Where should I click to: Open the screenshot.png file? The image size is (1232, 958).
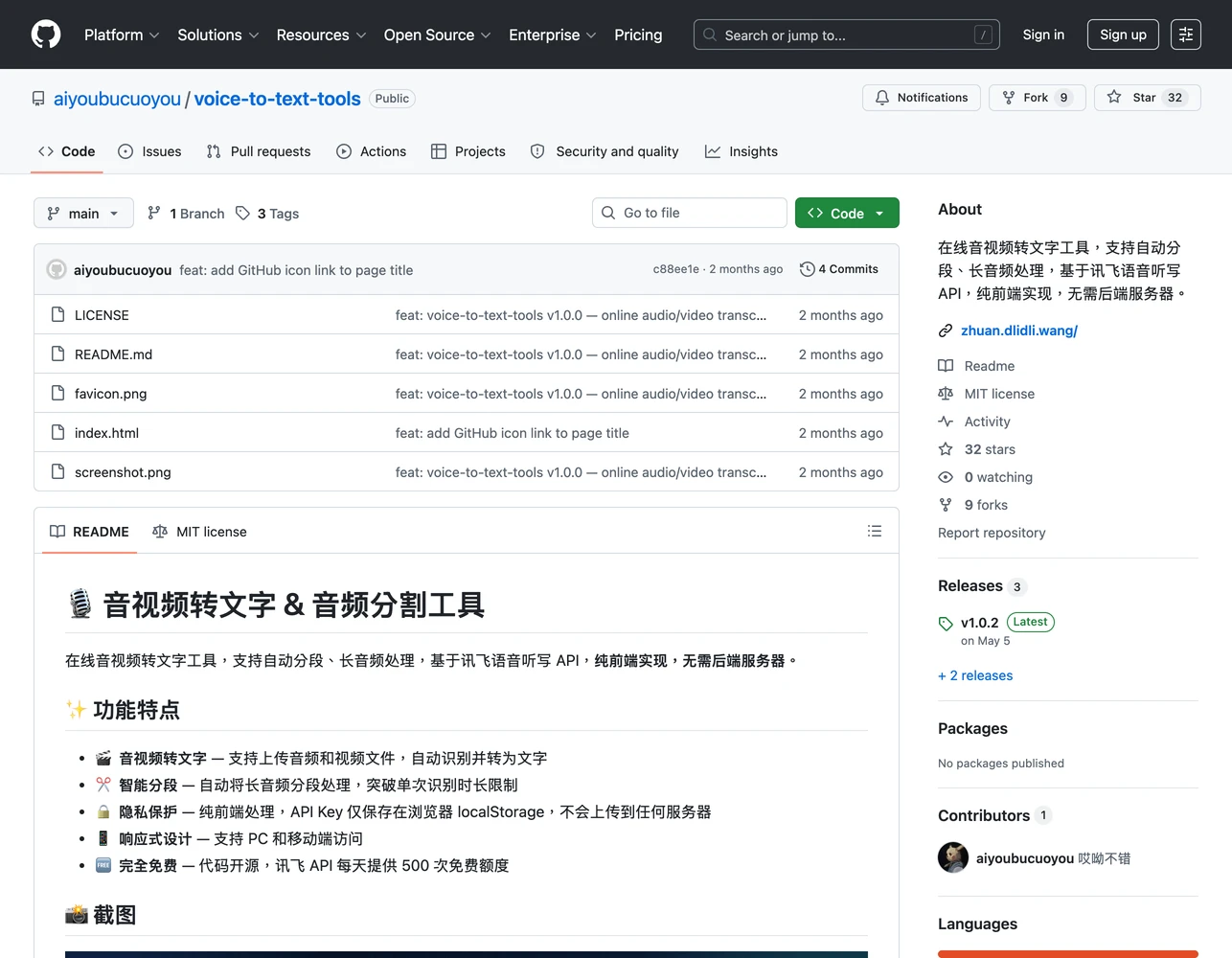pyautogui.click(x=123, y=472)
